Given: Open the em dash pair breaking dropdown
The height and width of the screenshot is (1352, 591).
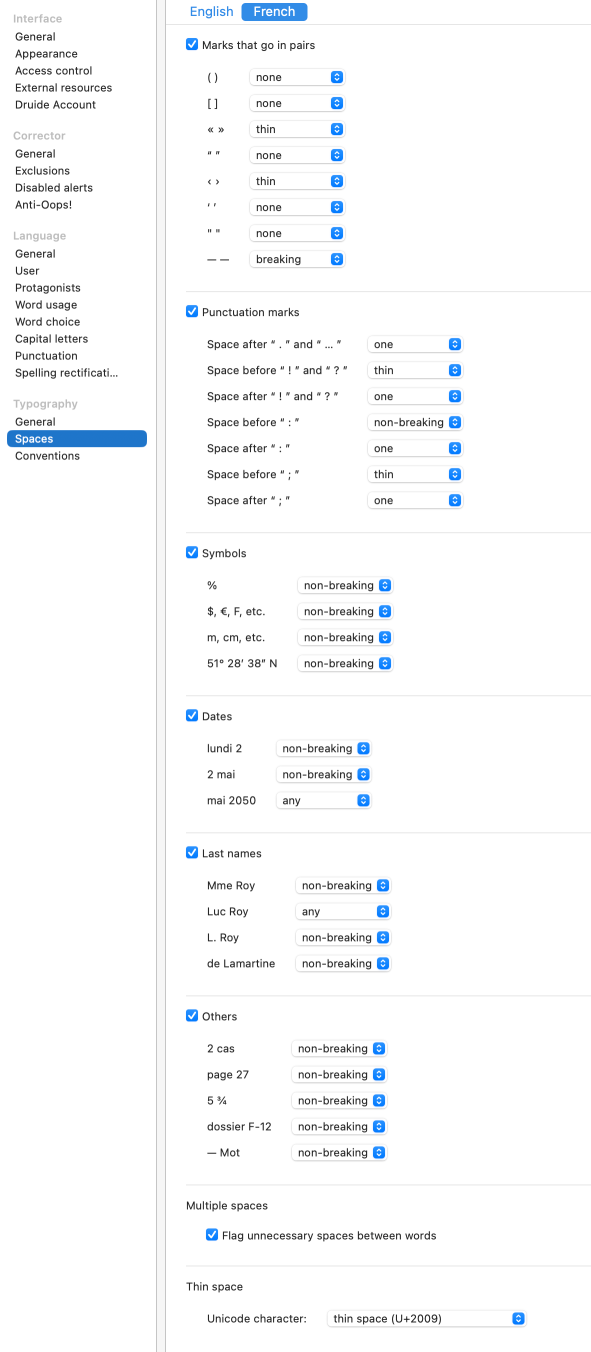Looking at the screenshot, I should pos(297,259).
